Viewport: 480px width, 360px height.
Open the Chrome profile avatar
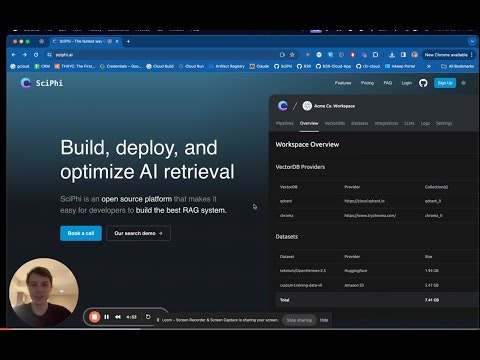pos(414,55)
